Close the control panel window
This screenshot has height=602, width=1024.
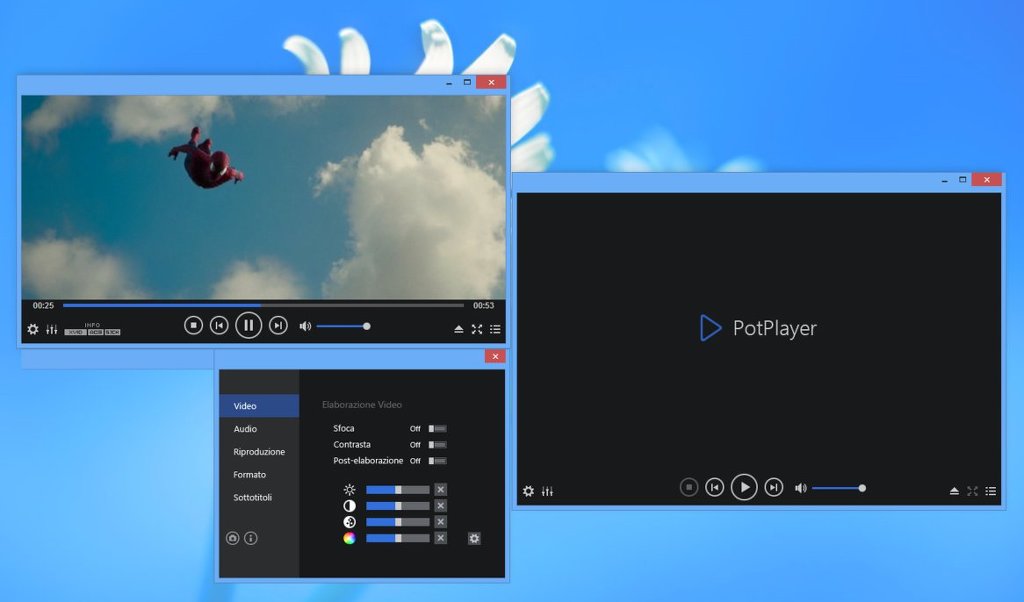pyautogui.click(x=495, y=356)
